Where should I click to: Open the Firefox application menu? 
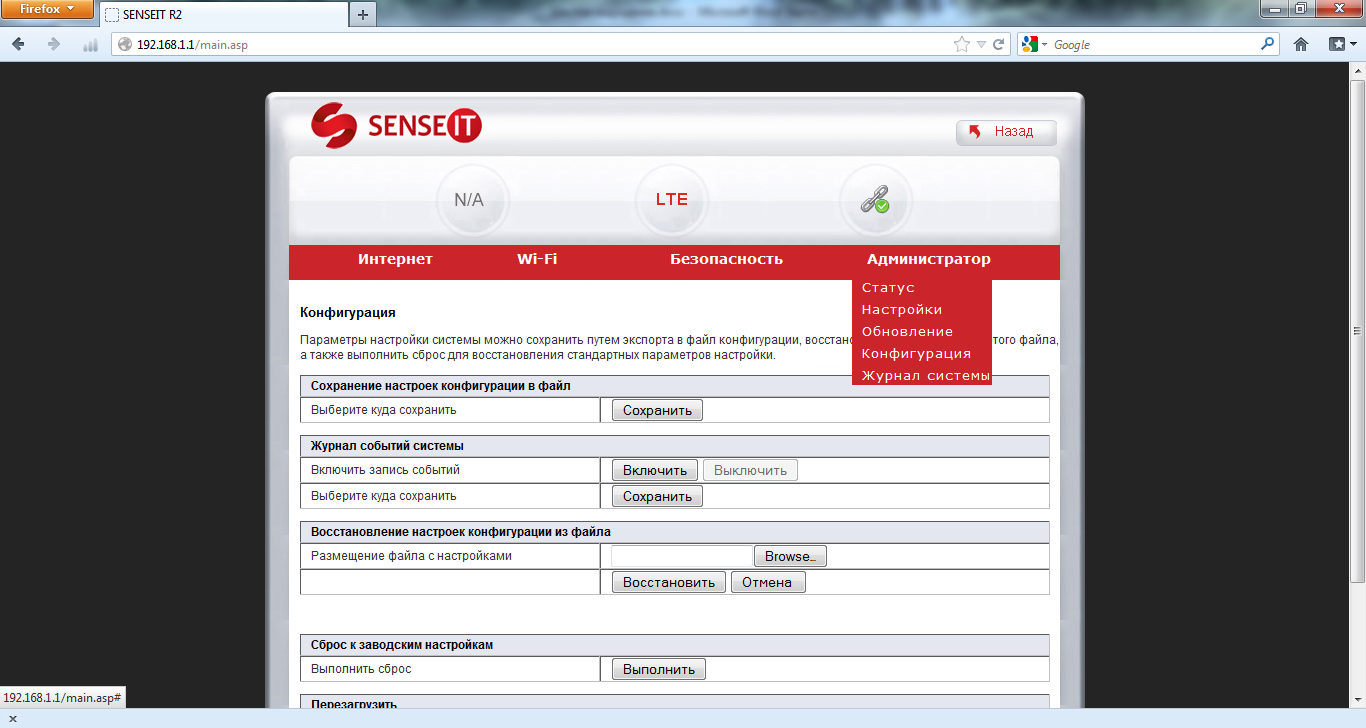pos(47,9)
